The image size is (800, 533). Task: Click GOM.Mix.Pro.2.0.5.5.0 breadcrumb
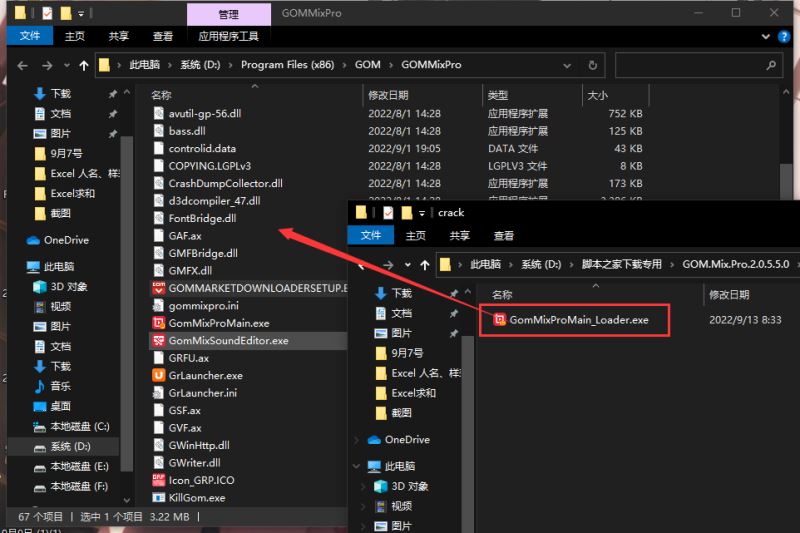(735, 264)
